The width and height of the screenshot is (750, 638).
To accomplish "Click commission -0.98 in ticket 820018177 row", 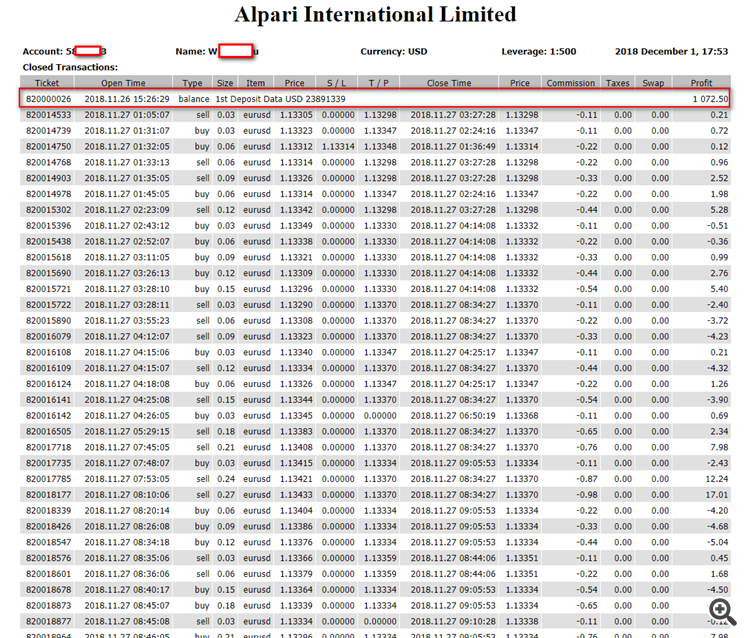I will click(x=586, y=495).
